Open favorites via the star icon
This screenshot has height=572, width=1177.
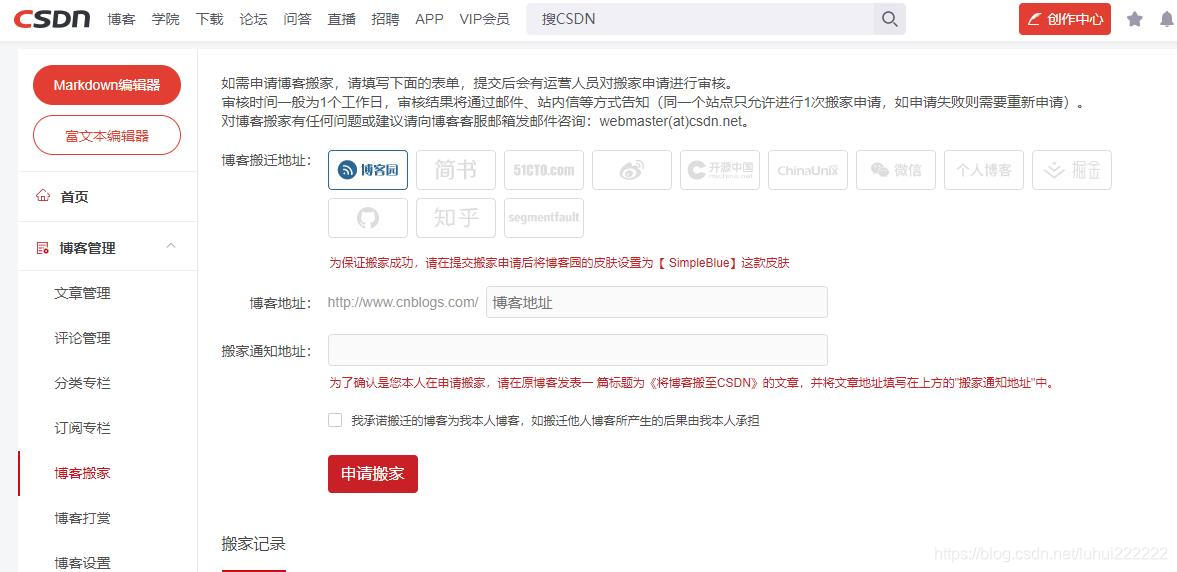pos(1134,20)
